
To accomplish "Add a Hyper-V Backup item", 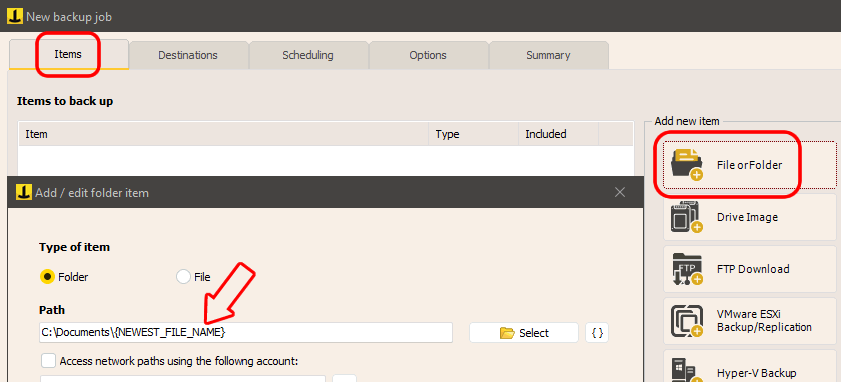I will 749,366.
